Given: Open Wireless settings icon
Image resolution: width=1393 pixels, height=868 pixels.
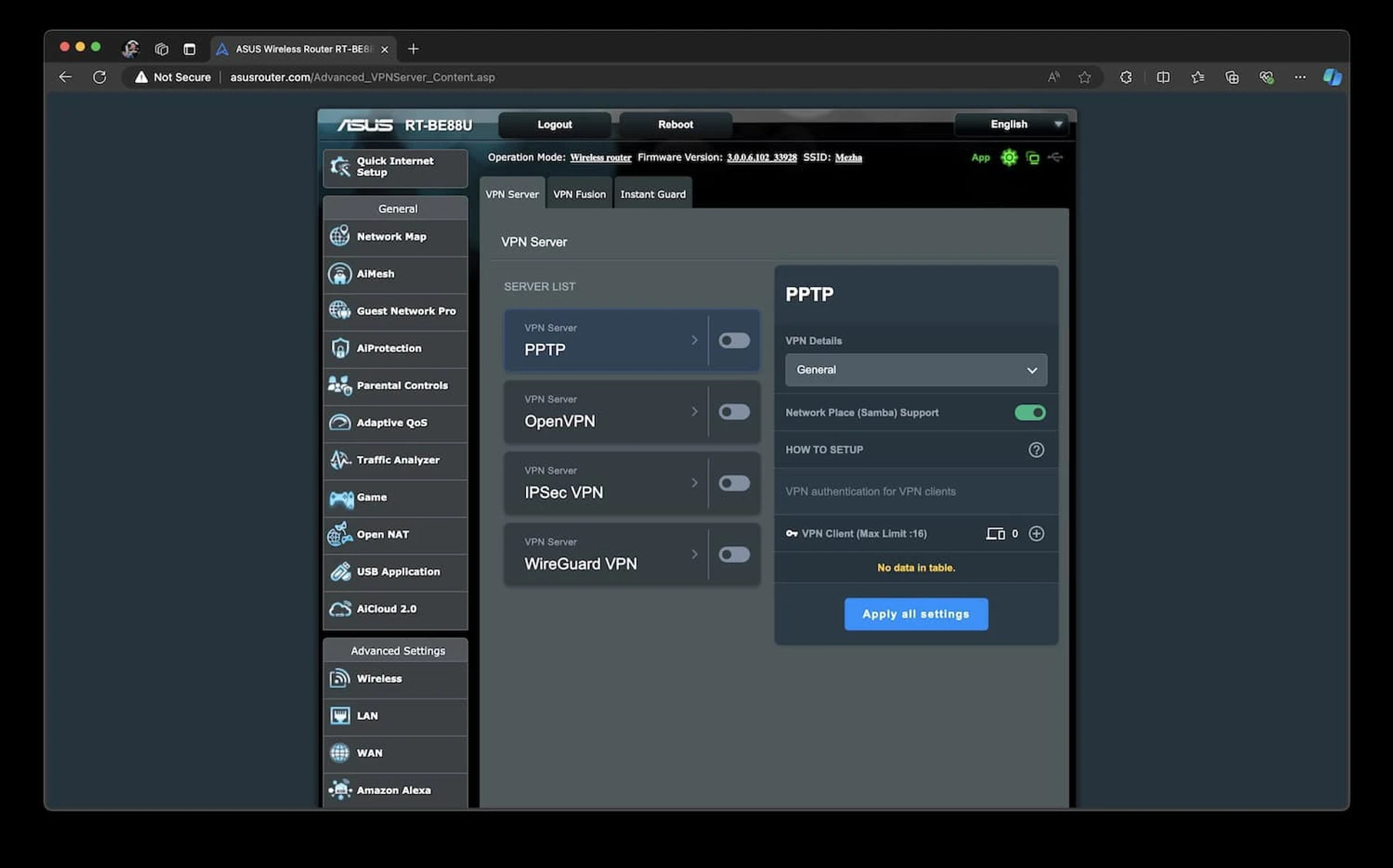Looking at the screenshot, I should pos(340,678).
